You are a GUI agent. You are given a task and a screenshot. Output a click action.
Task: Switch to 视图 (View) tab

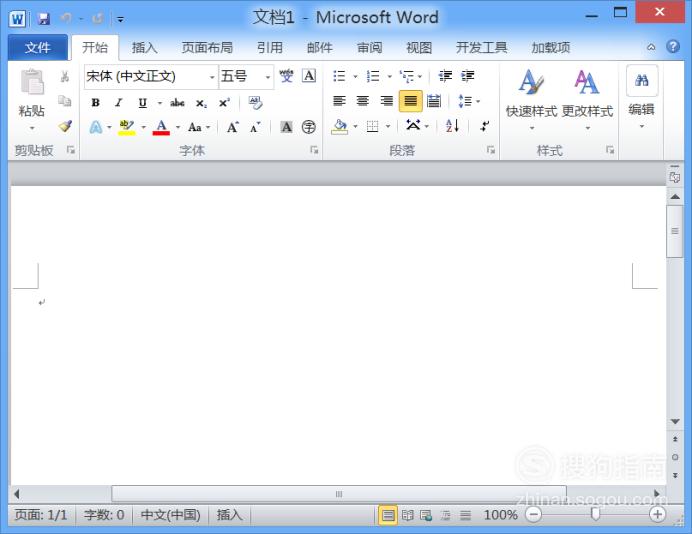pos(419,47)
